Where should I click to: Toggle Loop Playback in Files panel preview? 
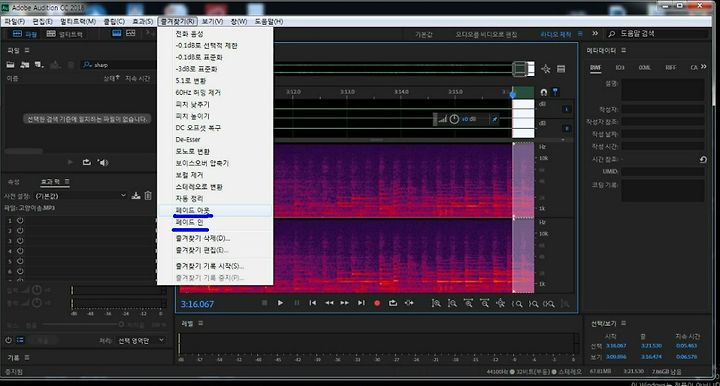(86, 162)
